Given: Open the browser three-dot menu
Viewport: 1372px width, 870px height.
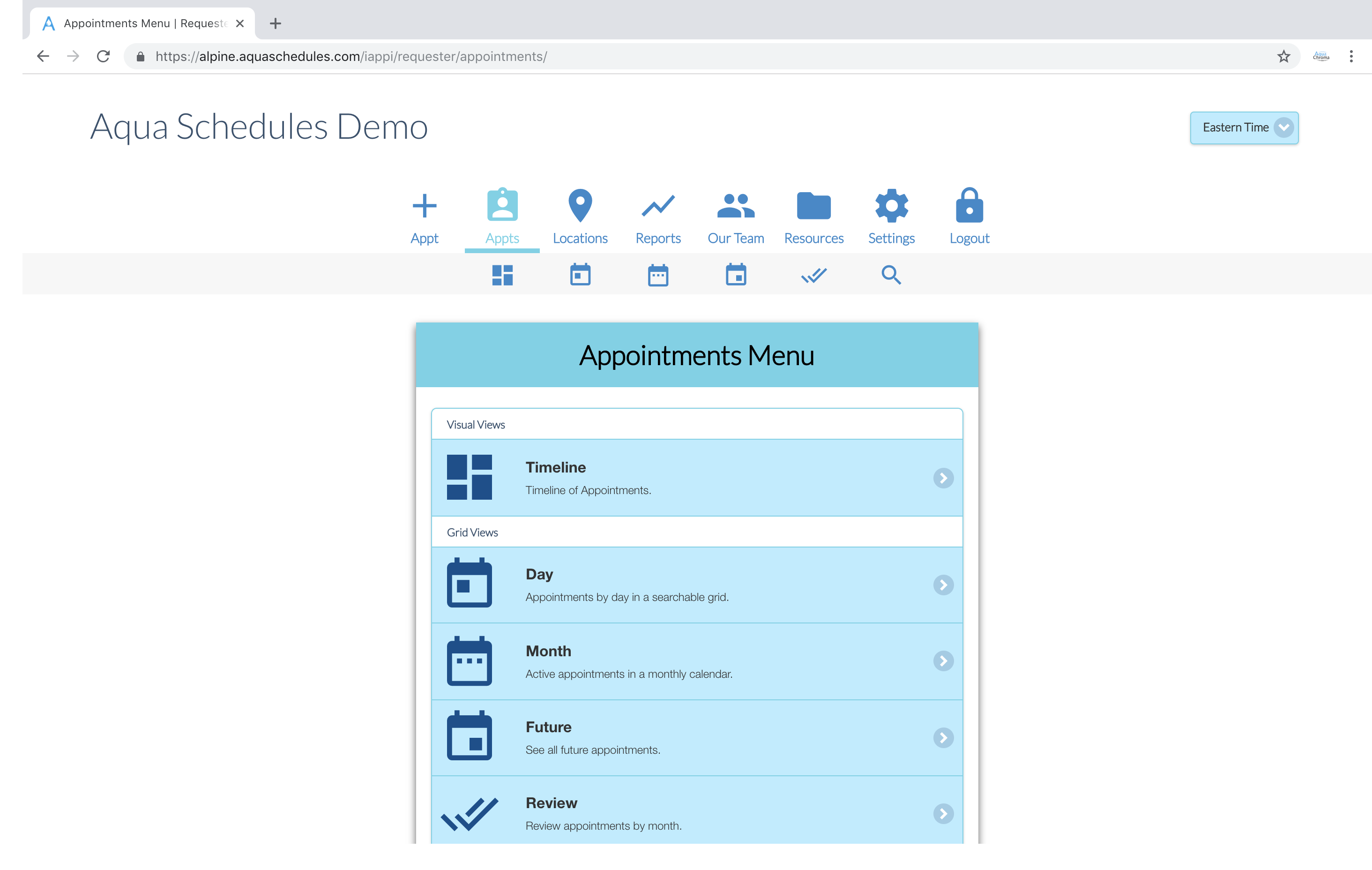Looking at the screenshot, I should point(1351,56).
